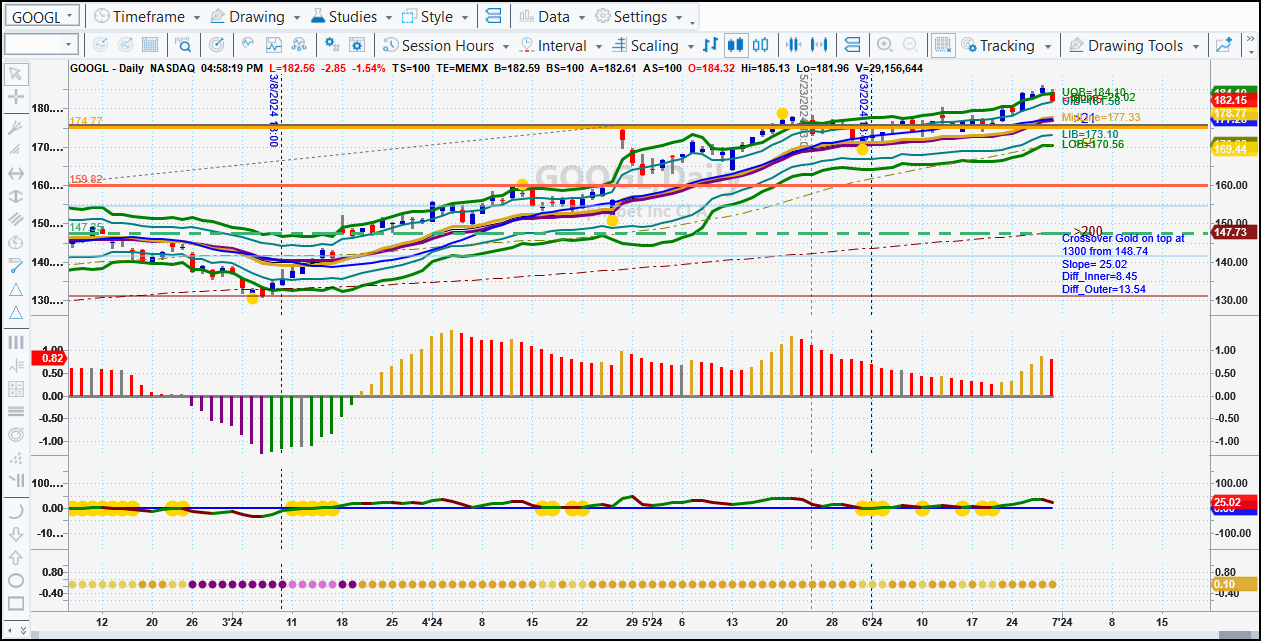Screen dimensions: 1261x641
Task: Click the narrow candle spacing icon
Action: point(795,45)
